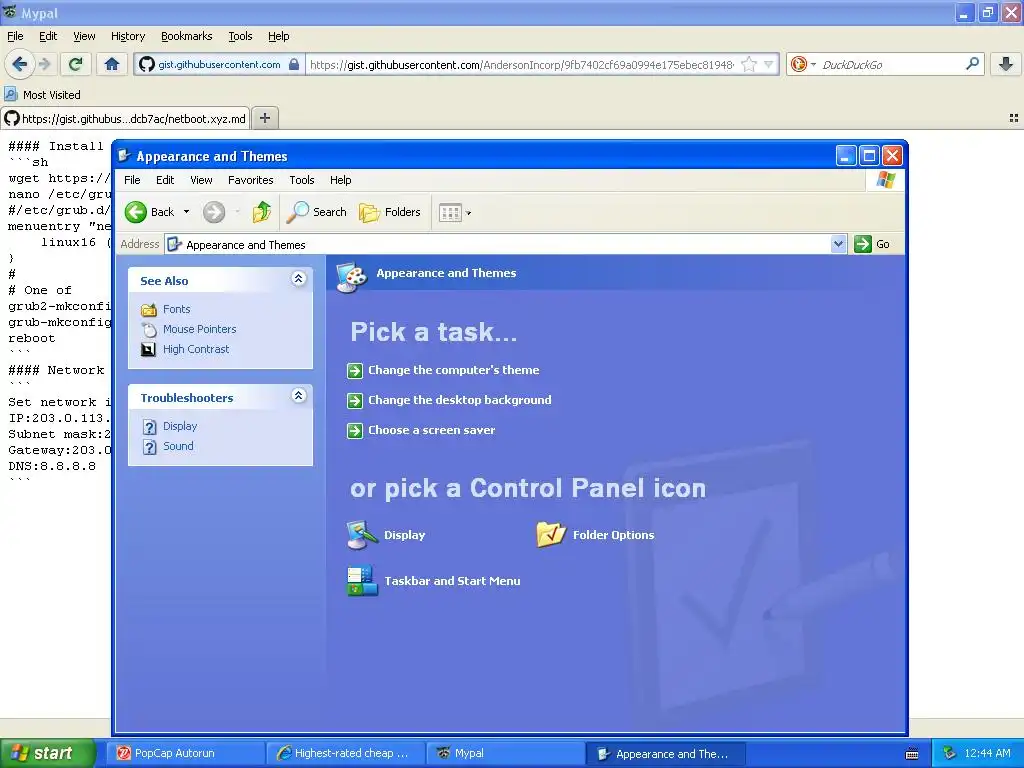The height and width of the screenshot is (768, 1024).
Task: Click the High Contrast icon
Action: [x=149, y=349]
